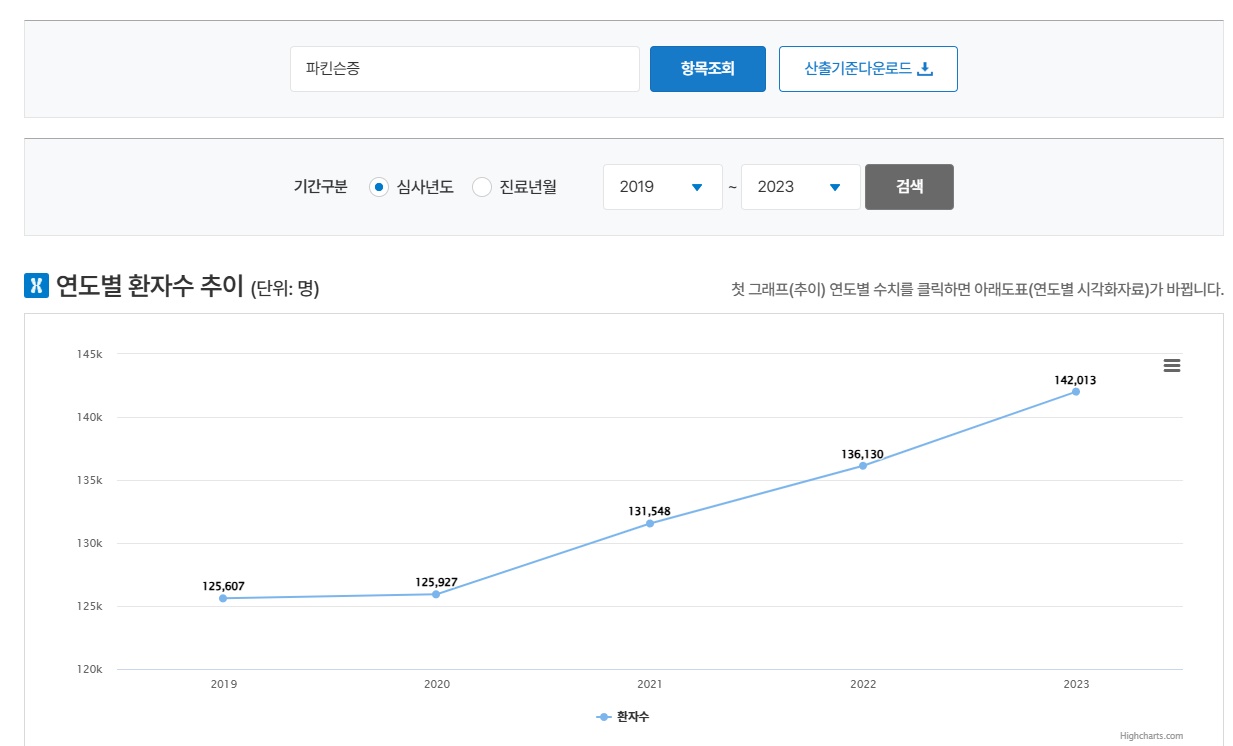
Task: Select the 2020 year label on the x-axis
Action: click(437, 684)
